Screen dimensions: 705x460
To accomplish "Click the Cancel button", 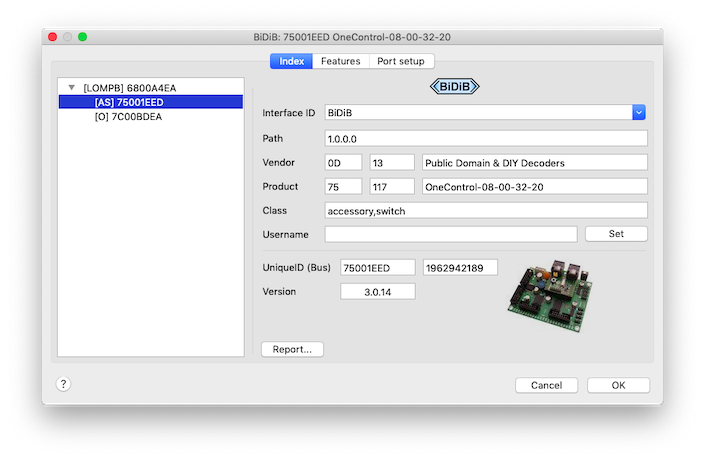I will click(x=546, y=385).
